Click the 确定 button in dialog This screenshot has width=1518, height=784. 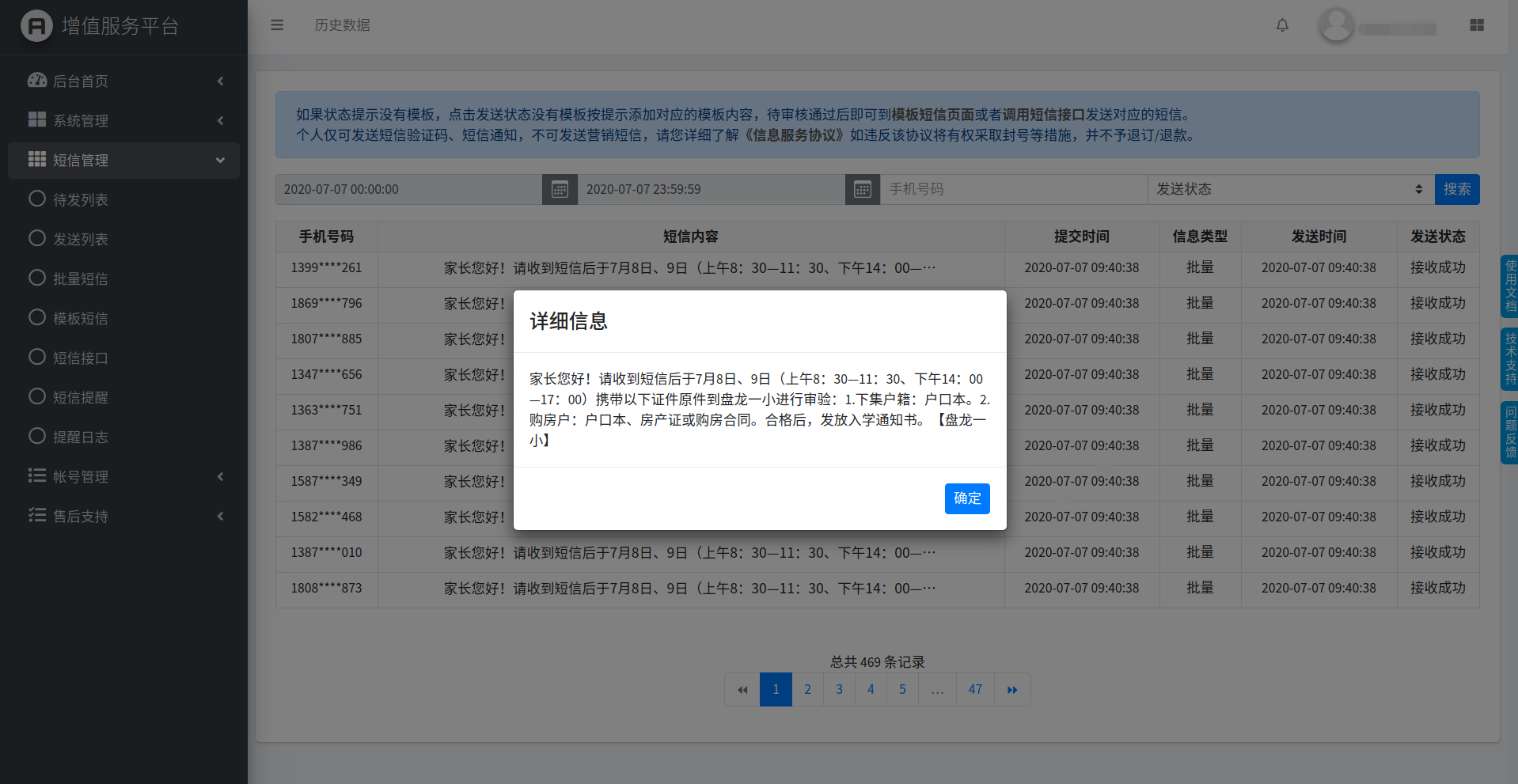point(967,498)
